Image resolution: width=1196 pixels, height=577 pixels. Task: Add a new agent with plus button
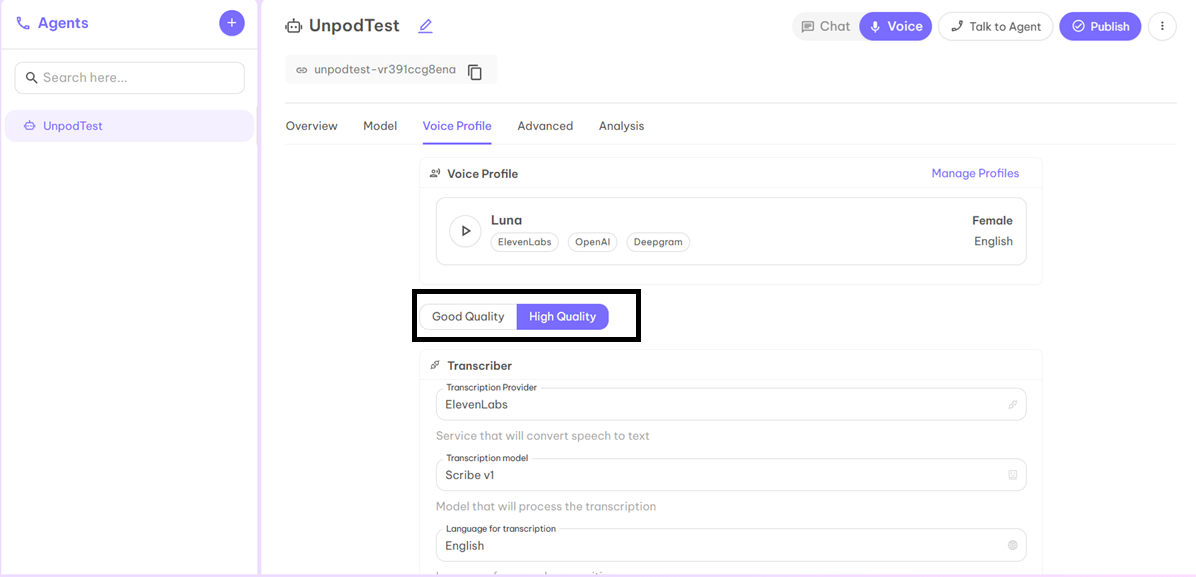pos(232,23)
